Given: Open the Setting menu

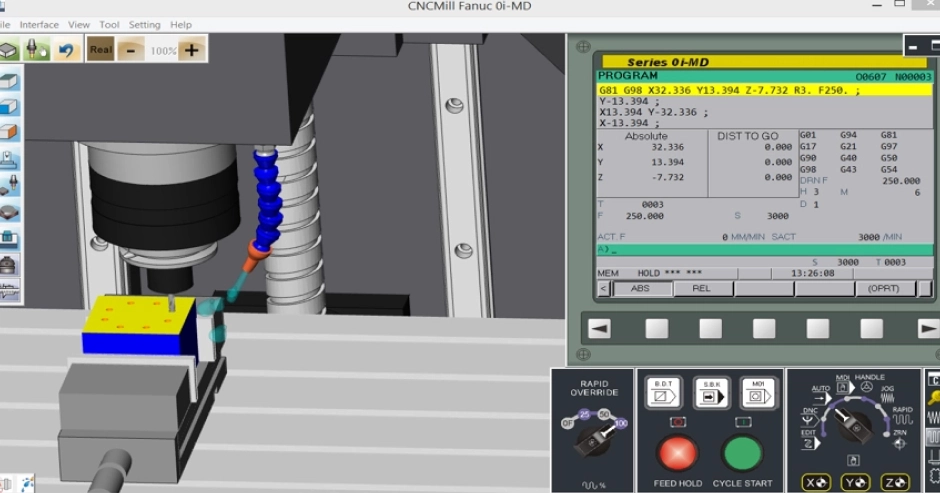Looking at the screenshot, I should [144, 25].
